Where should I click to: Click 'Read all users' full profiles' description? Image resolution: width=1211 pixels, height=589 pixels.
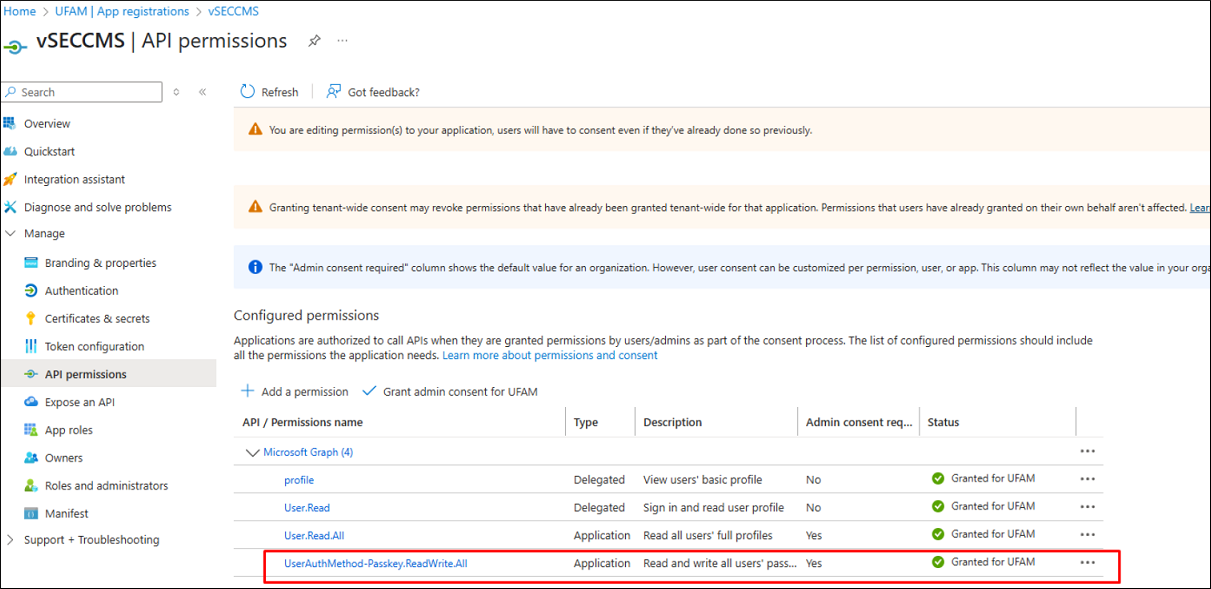pos(708,535)
